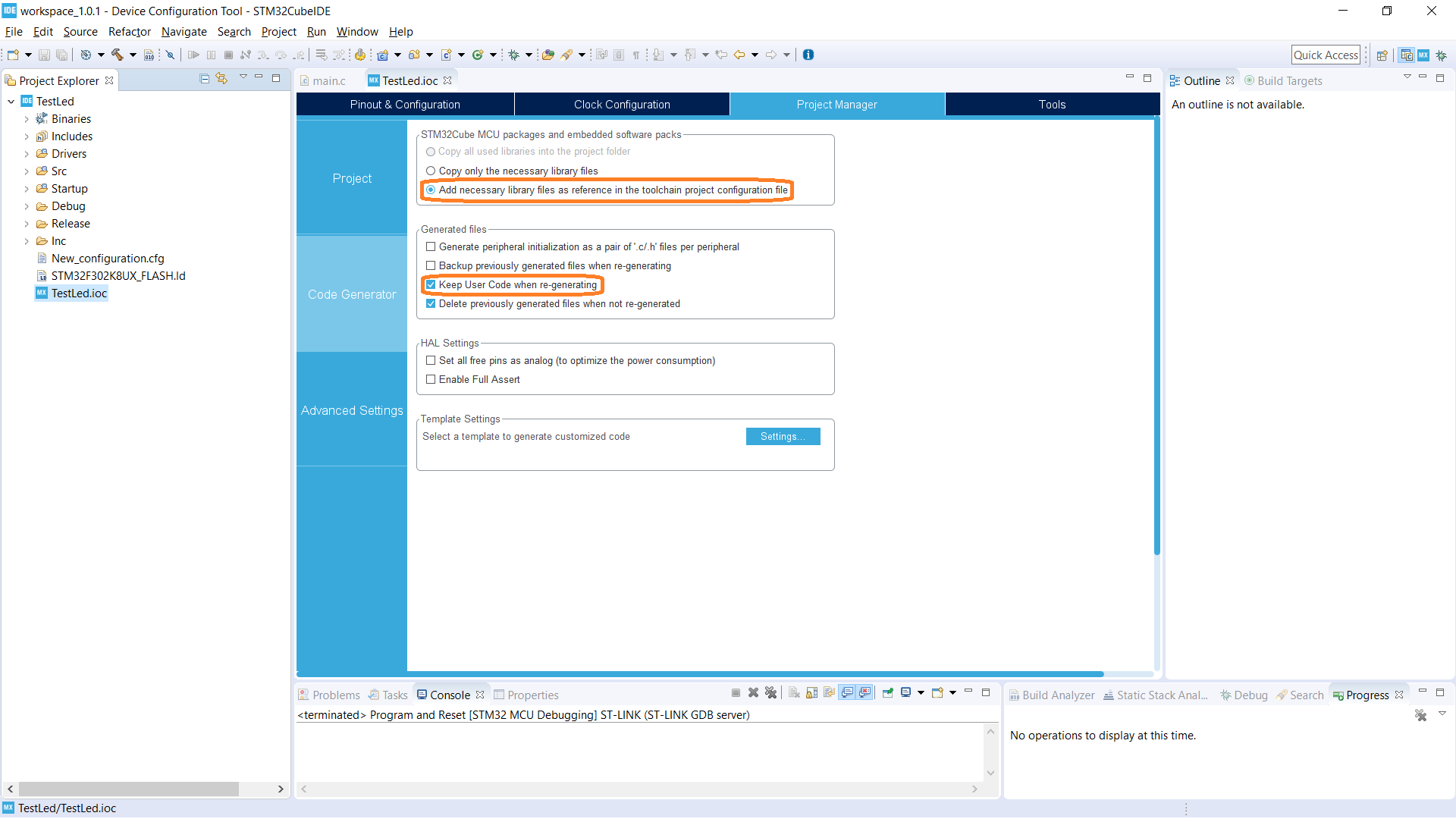Screen dimensions: 1456x819
Task: Click the Open Console icon
Action: [937, 692]
